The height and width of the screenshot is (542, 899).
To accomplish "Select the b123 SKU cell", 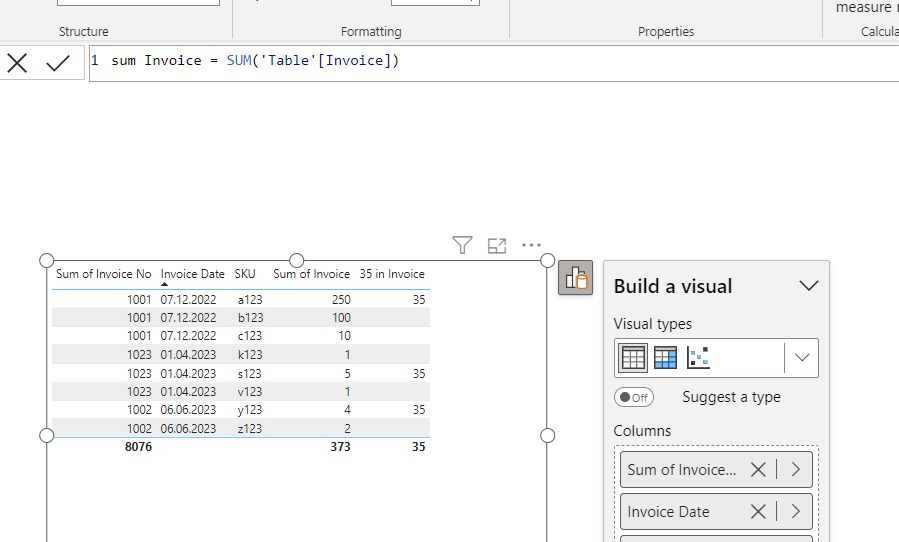I will point(250,318).
